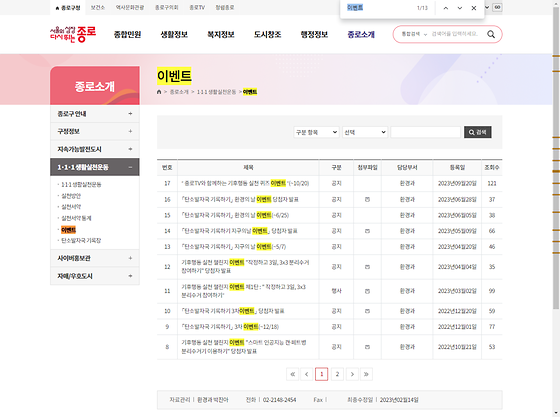The width and height of the screenshot is (560, 417).
Task: Open the 구분 항목 filter dropdown
Action: pos(316,132)
